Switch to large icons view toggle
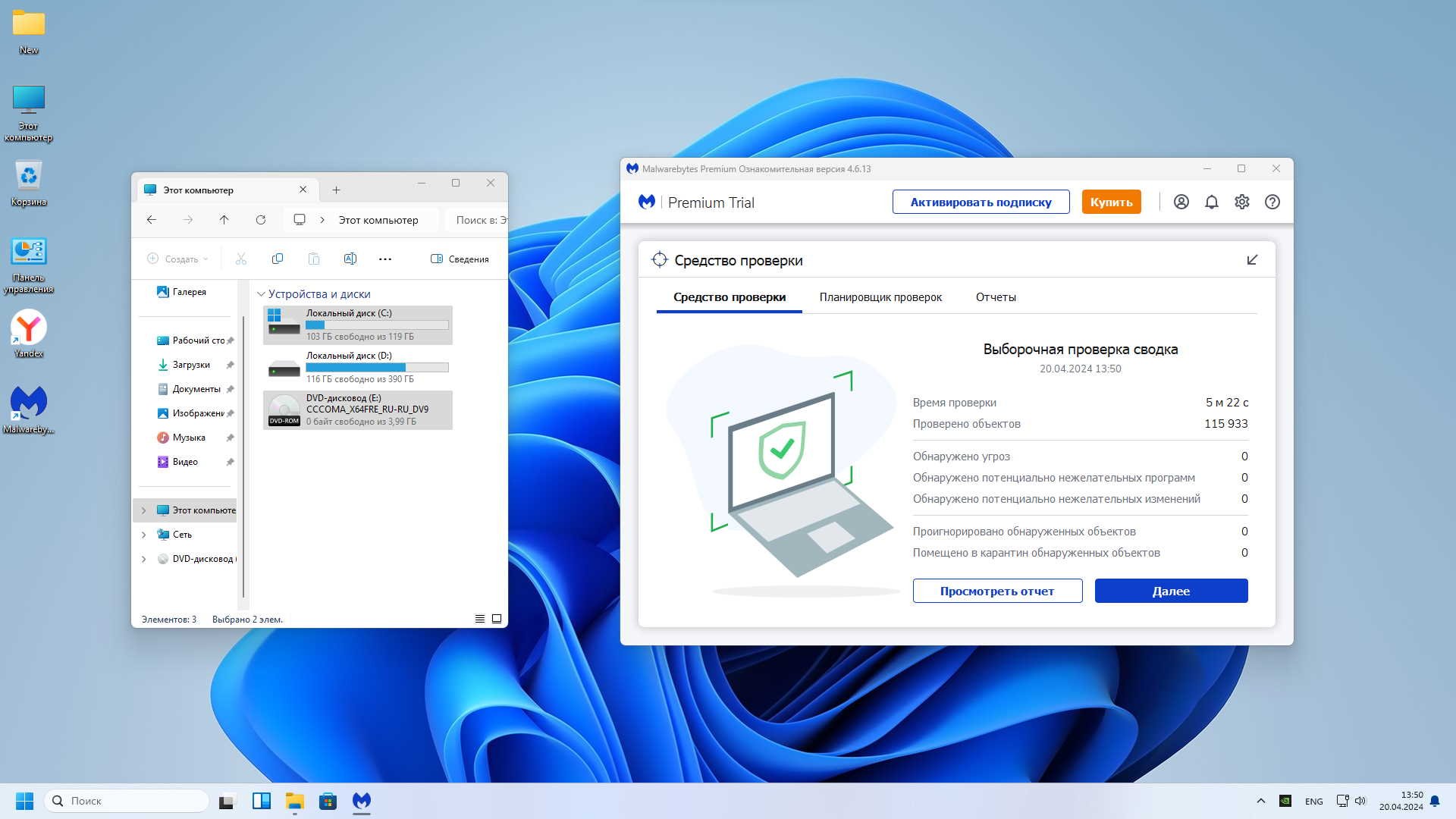 (497, 619)
